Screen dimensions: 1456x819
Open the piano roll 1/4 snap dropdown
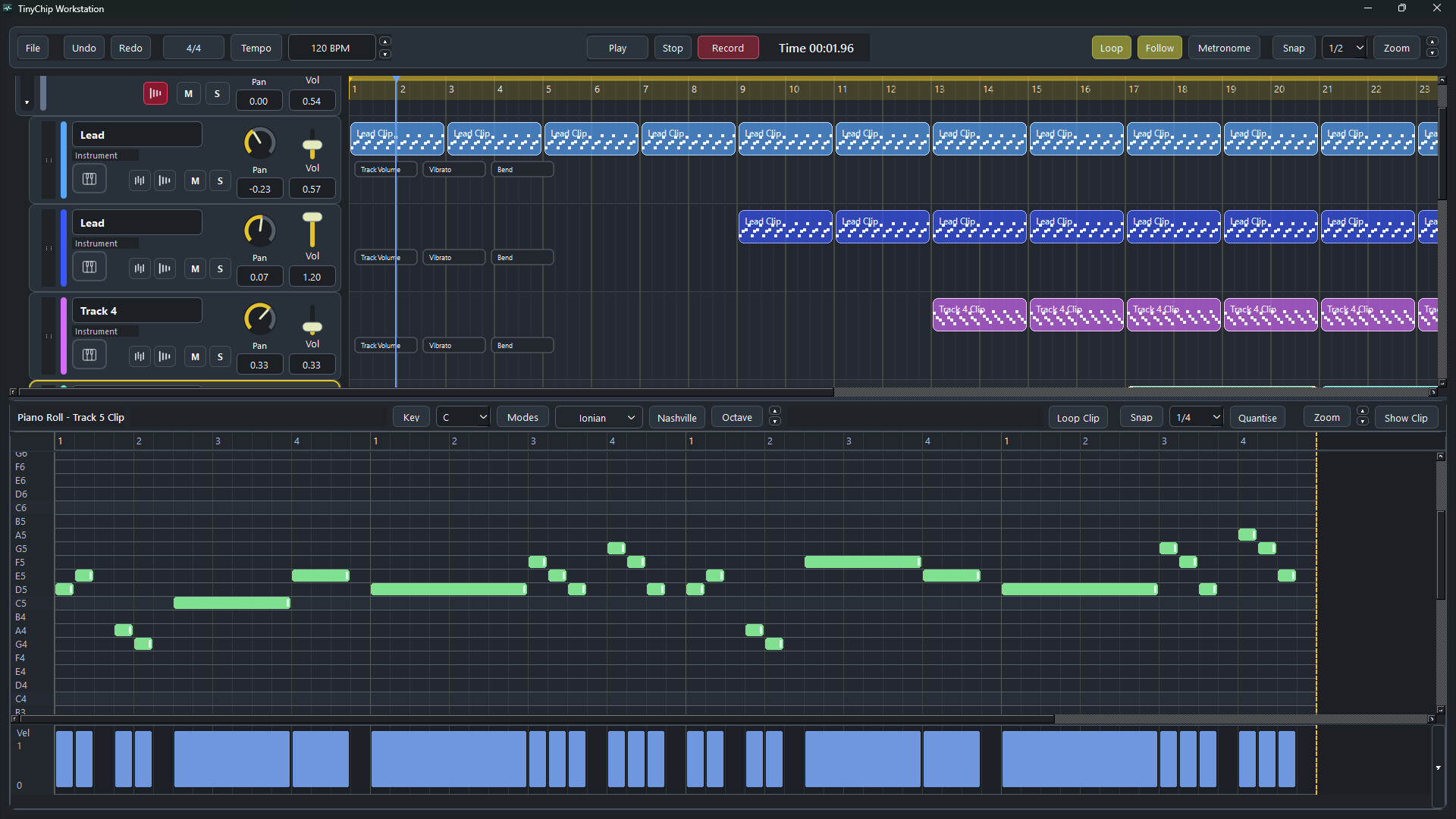pyautogui.click(x=1196, y=417)
